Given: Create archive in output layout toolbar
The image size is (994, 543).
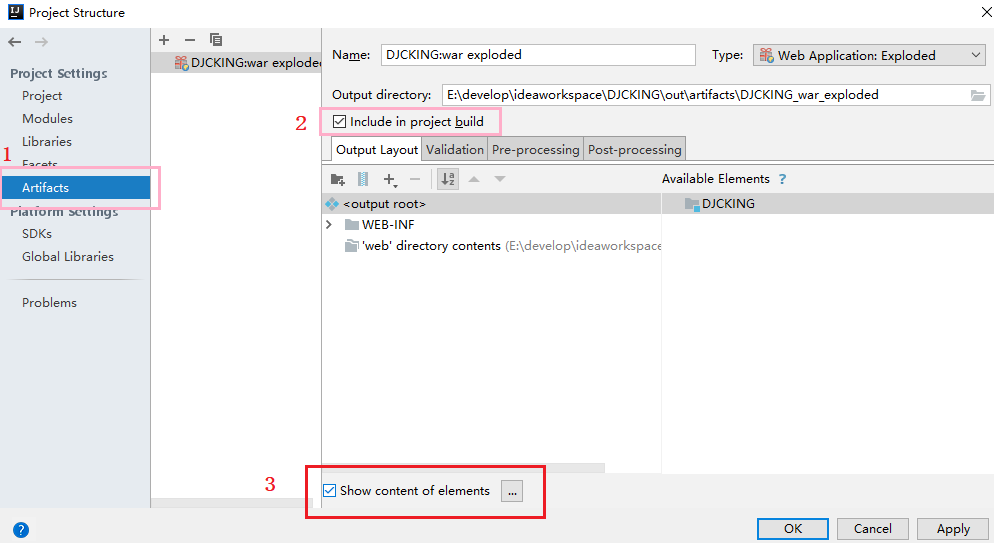Looking at the screenshot, I should click(x=363, y=179).
